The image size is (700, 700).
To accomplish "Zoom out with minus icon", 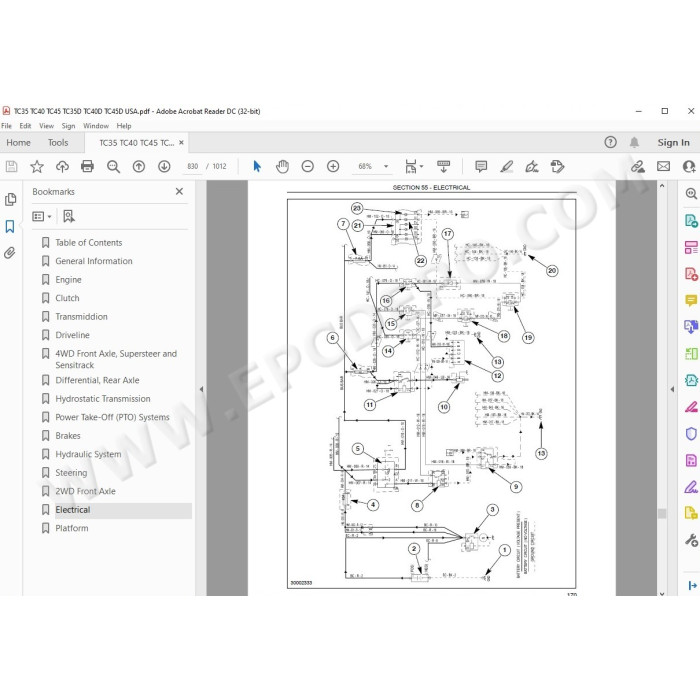I will [x=308, y=167].
